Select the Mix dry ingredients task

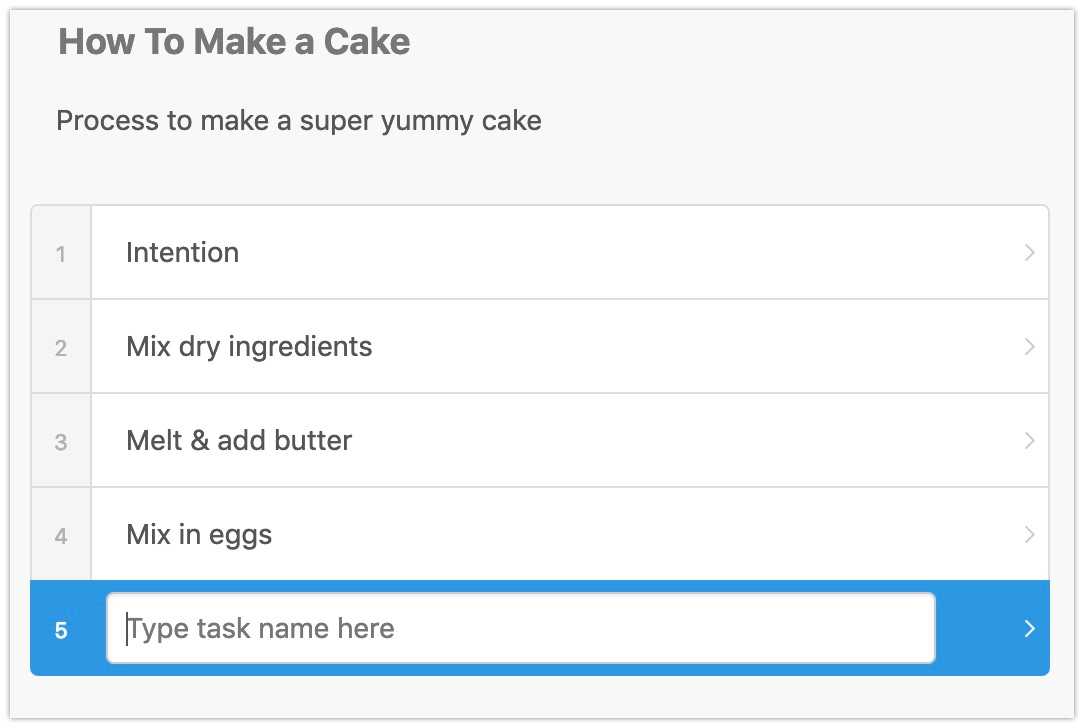click(249, 347)
